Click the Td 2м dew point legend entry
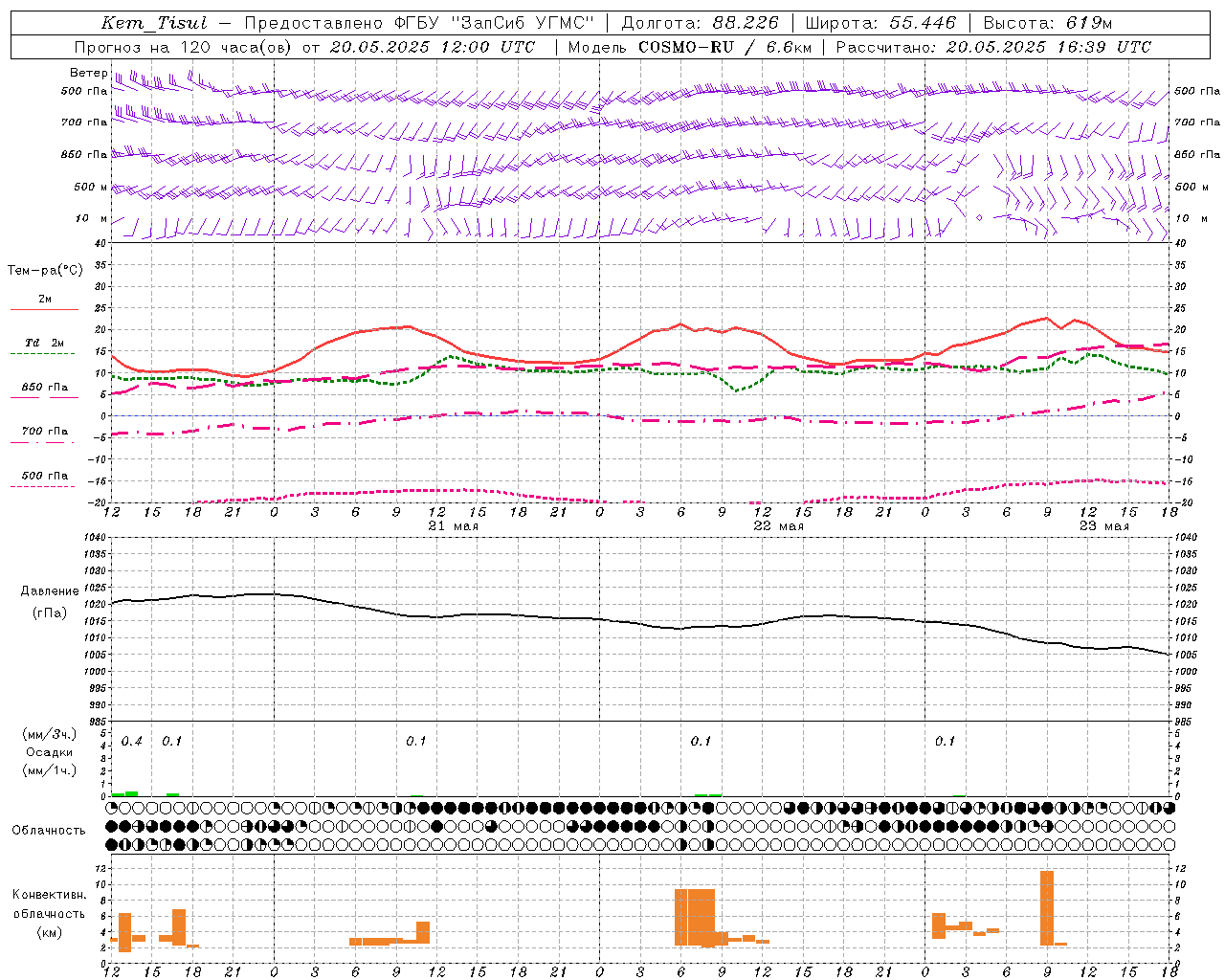 point(44,343)
